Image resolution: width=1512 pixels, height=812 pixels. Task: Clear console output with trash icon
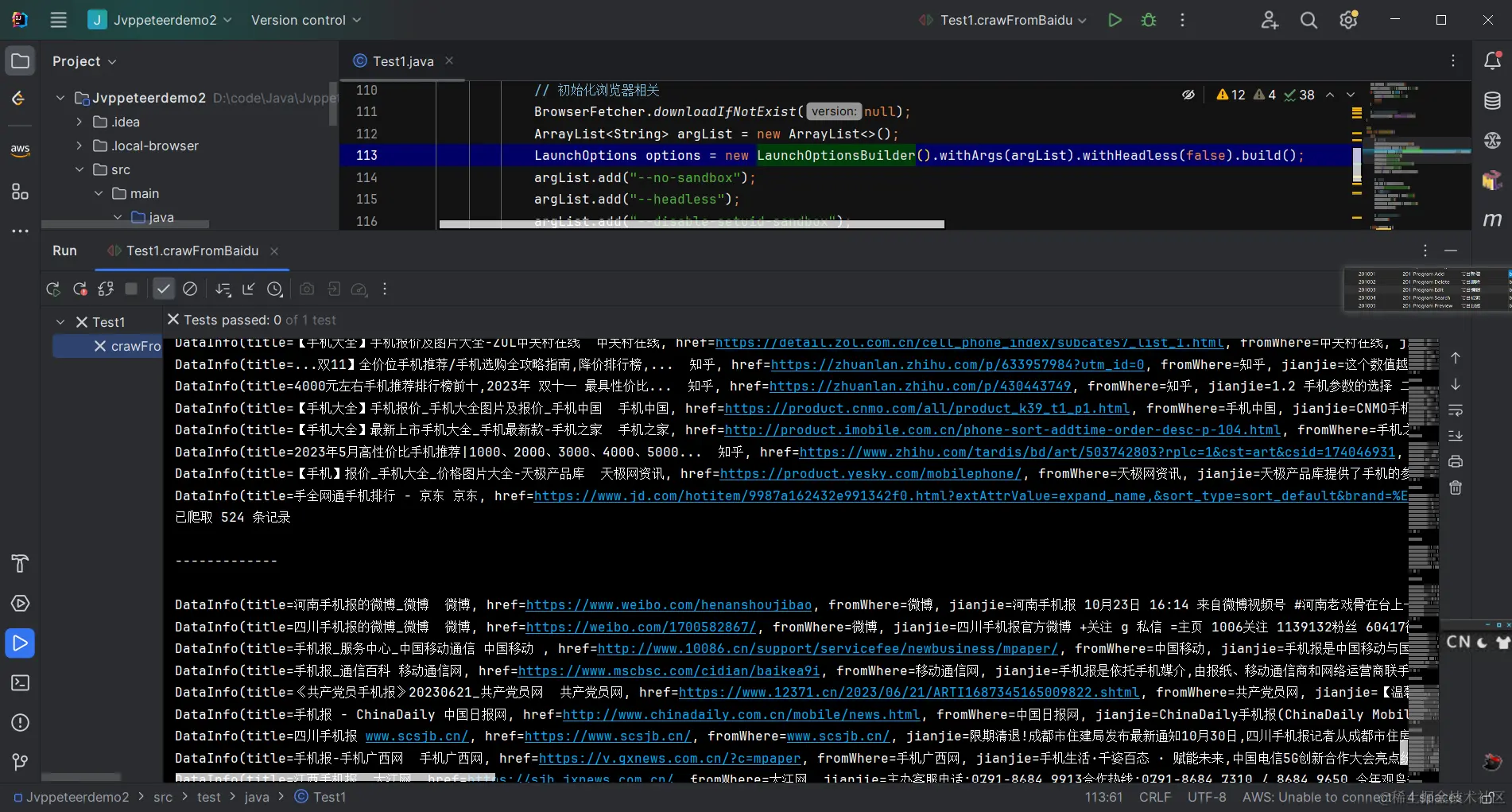click(x=1456, y=488)
